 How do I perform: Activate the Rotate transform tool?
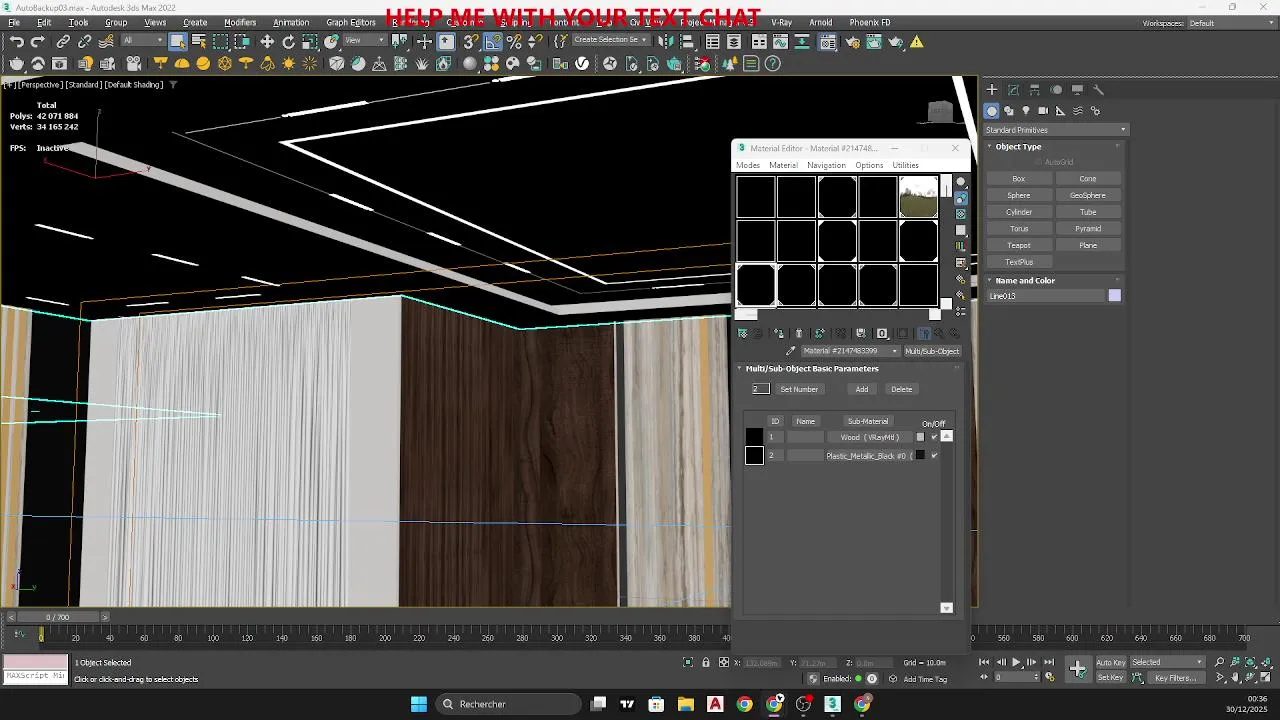click(289, 42)
